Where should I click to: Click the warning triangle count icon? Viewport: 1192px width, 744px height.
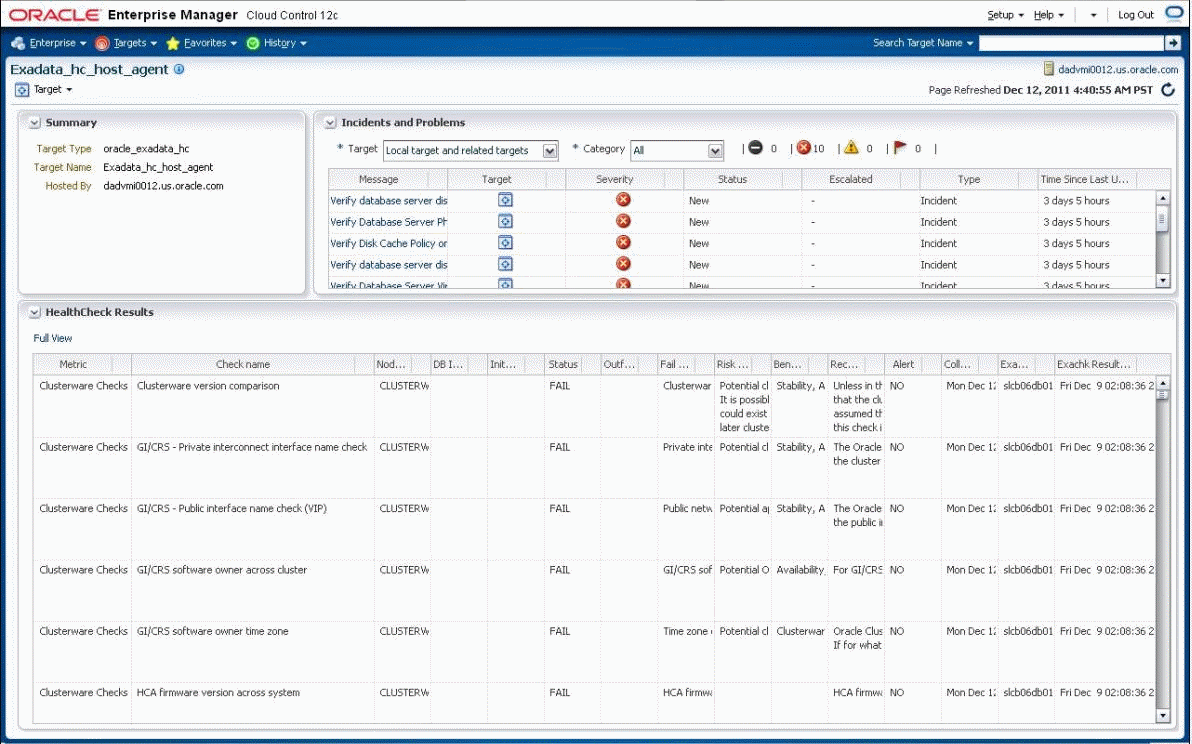pyautogui.click(x=851, y=148)
